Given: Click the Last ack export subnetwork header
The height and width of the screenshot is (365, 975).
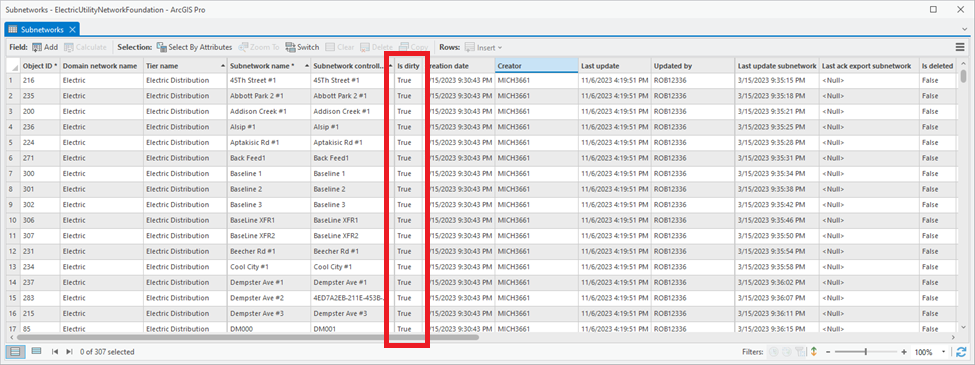Looking at the screenshot, I should pos(869,65).
